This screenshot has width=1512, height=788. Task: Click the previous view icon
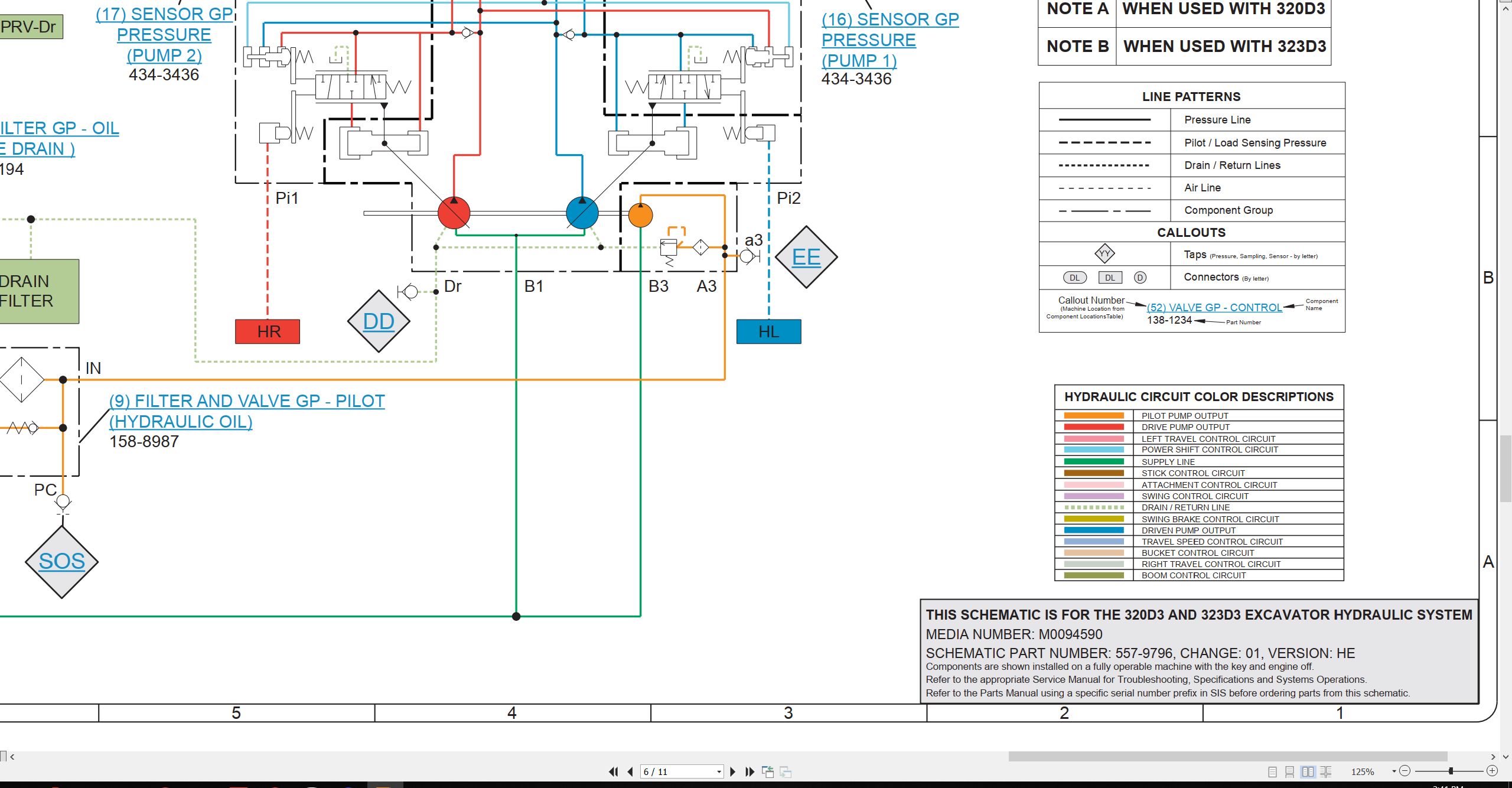click(x=768, y=771)
